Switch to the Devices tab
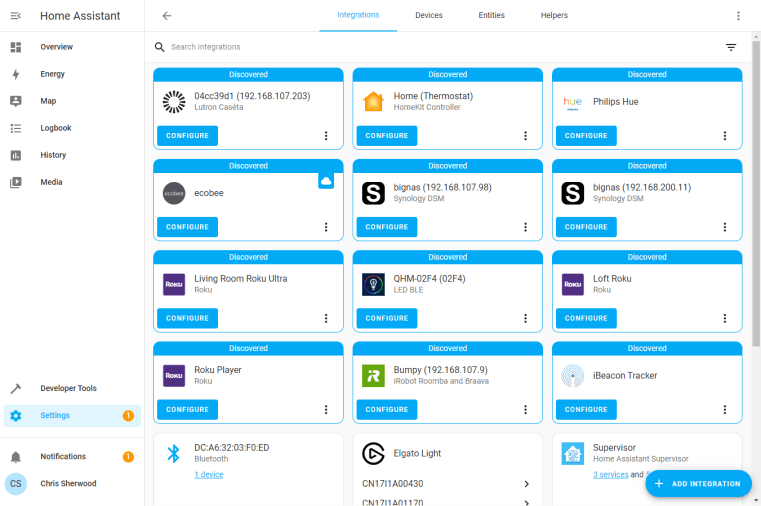Screen dimensions: 761x506 (429, 16)
